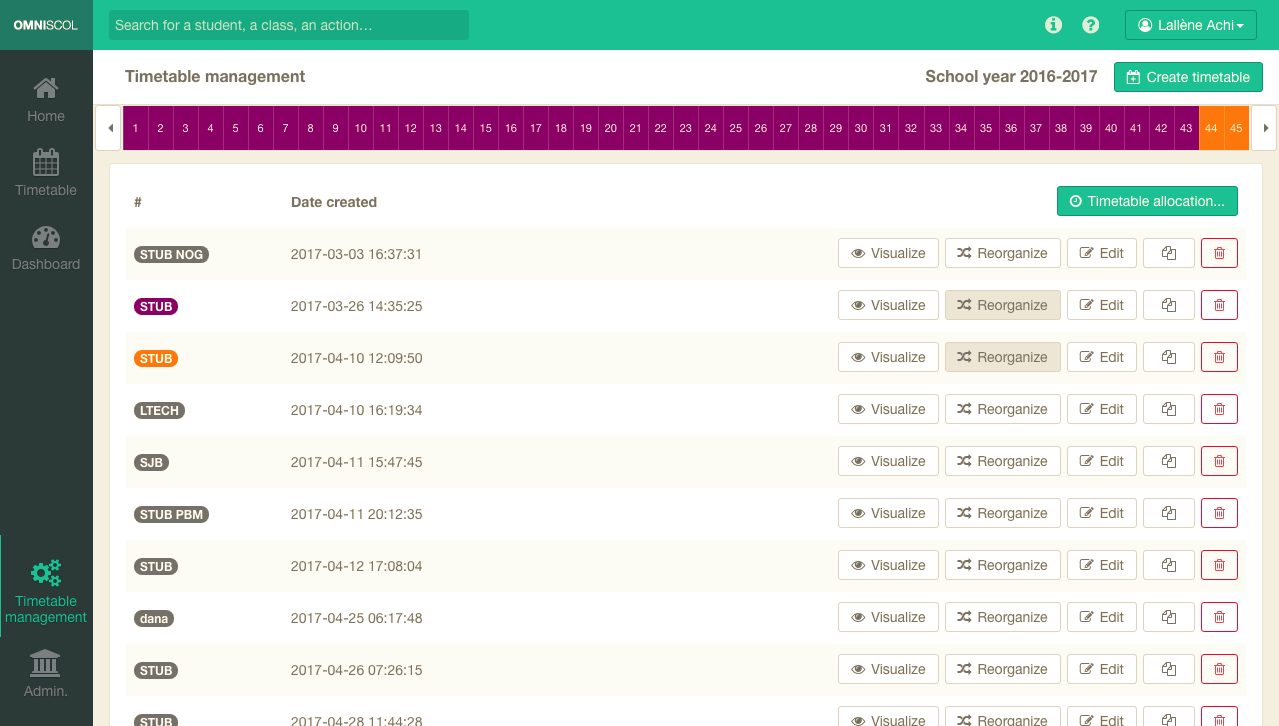This screenshot has height=726, width=1279.
Task: Click the info icon in top bar
Action: tap(1053, 25)
